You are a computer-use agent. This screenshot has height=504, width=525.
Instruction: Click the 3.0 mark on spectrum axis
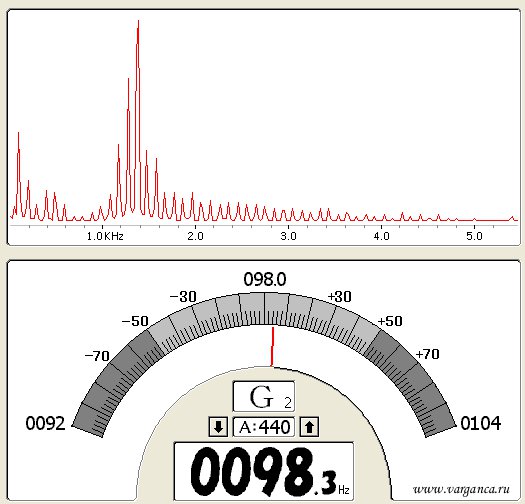[288, 236]
